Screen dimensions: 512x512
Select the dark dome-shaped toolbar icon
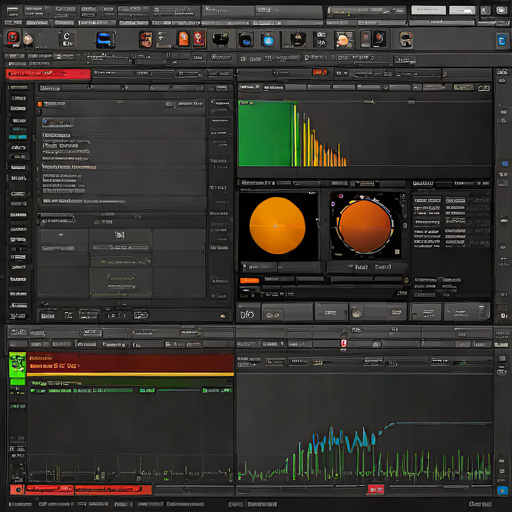pos(298,39)
